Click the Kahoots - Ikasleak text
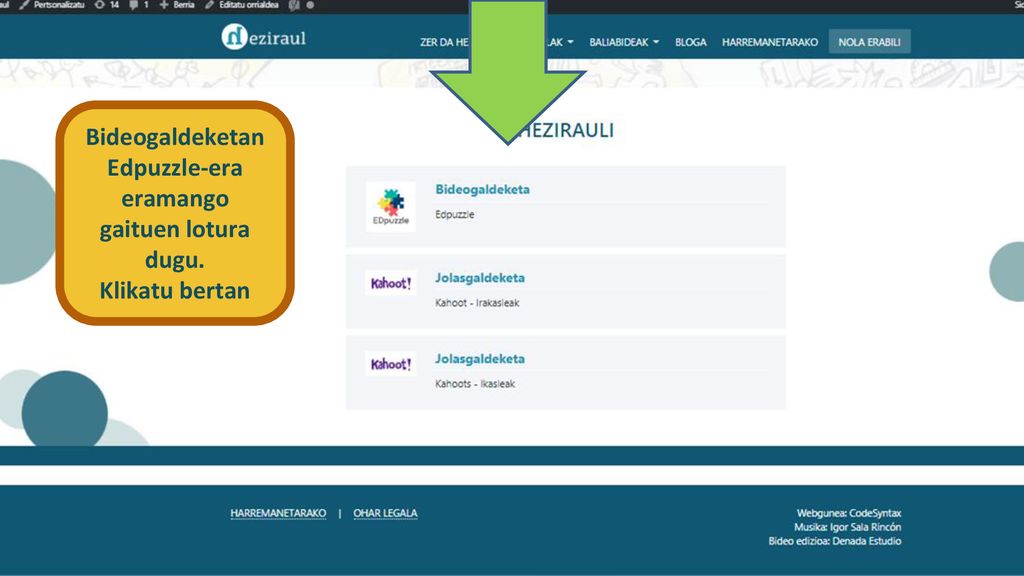Image resolution: width=1024 pixels, height=576 pixels. [x=475, y=383]
